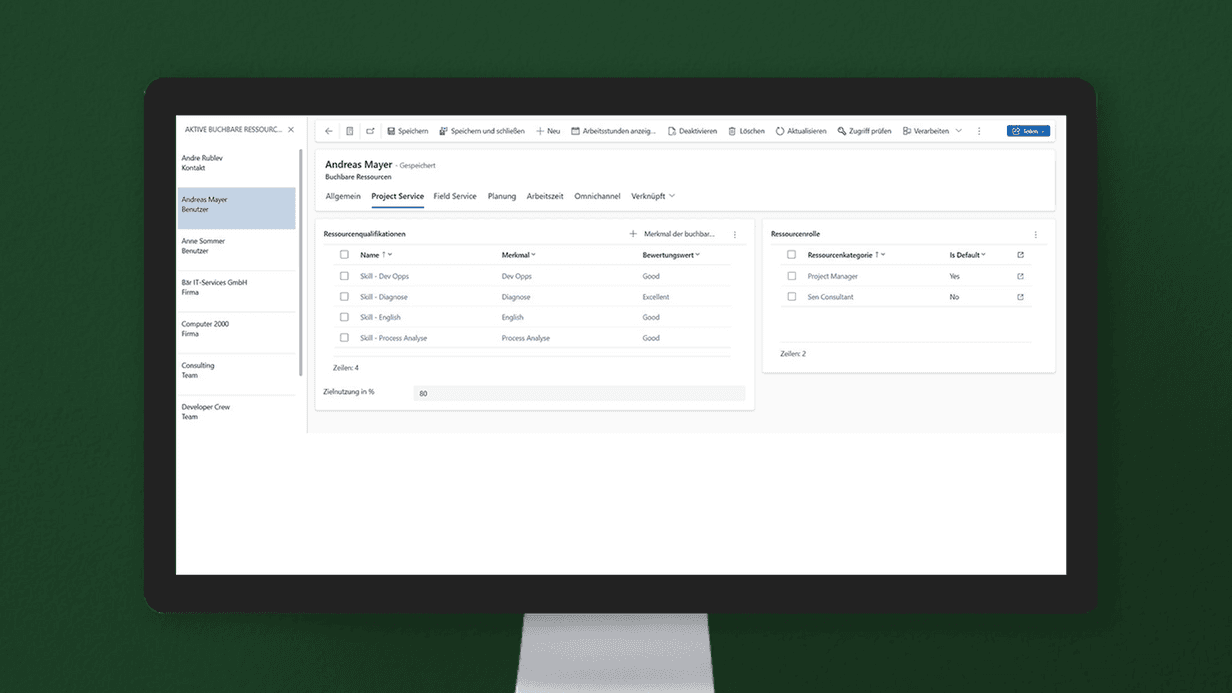
Task: Click the Zugriff prüfen key icon
Action: pos(842,131)
